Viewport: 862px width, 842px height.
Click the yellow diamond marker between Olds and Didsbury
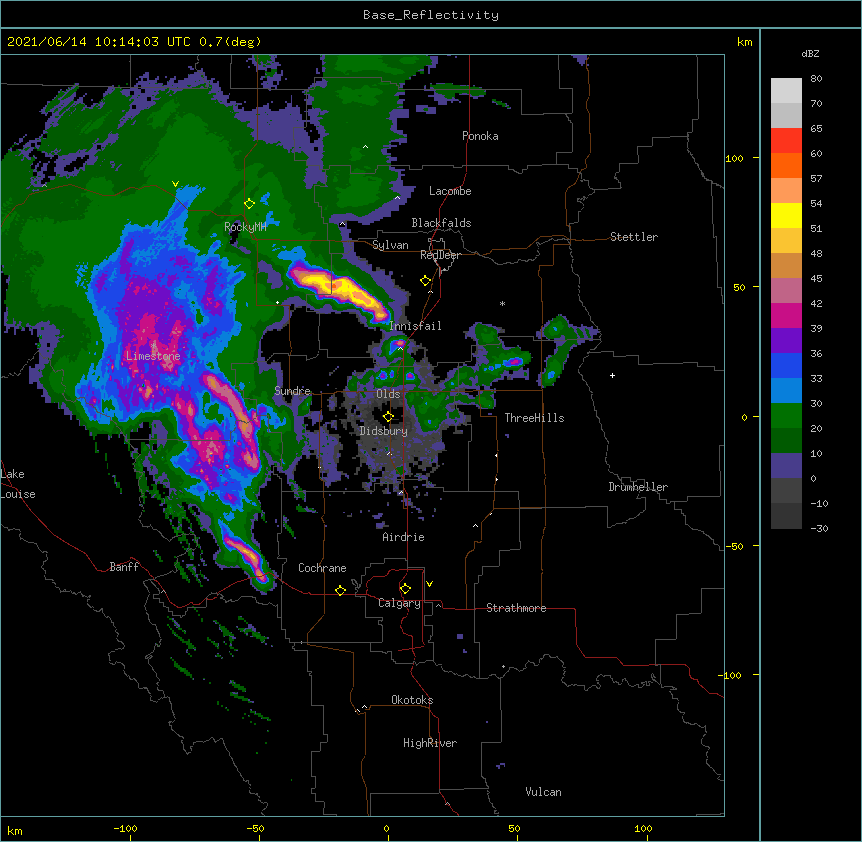(x=388, y=417)
